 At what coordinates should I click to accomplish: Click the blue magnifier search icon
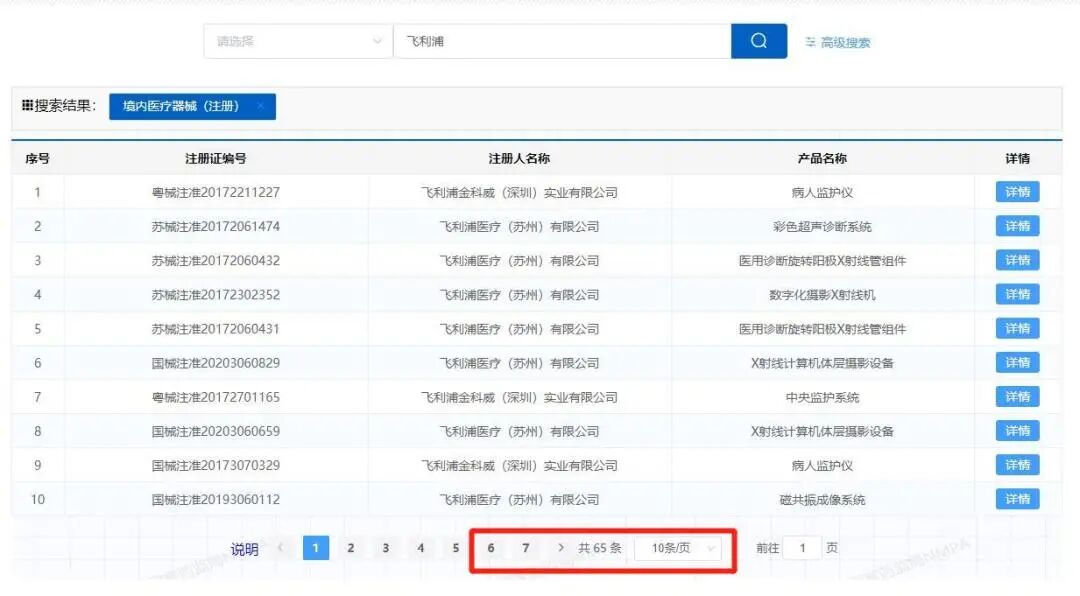point(759,41)
